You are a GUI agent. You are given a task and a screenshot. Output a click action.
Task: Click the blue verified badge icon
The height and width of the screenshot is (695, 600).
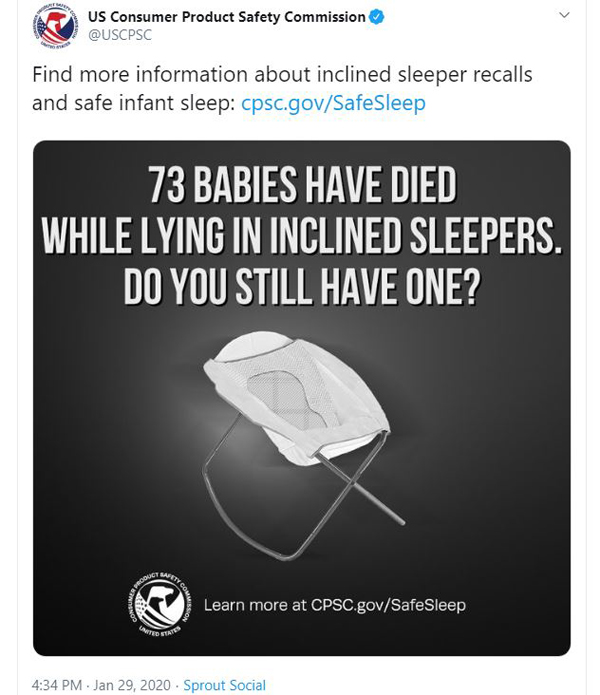point(377,17)
